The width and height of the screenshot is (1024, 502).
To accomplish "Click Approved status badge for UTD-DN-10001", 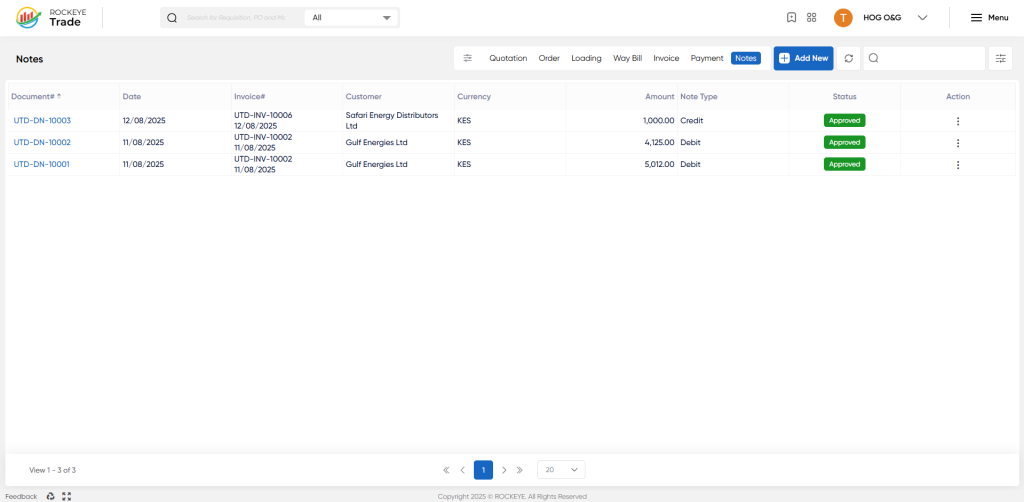I will tap(844, 165).
